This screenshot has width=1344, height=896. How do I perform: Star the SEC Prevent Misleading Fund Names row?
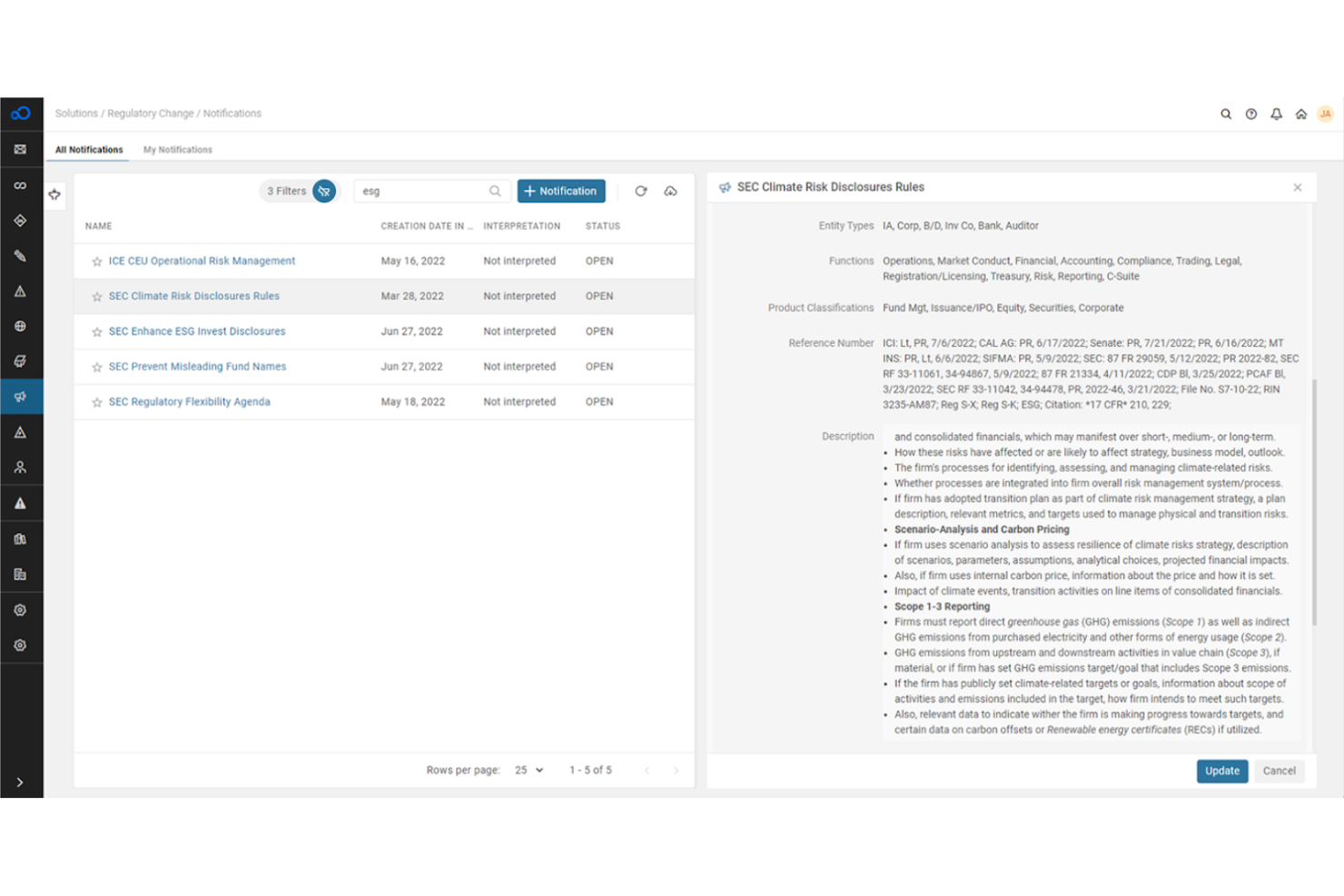point(97,368)
